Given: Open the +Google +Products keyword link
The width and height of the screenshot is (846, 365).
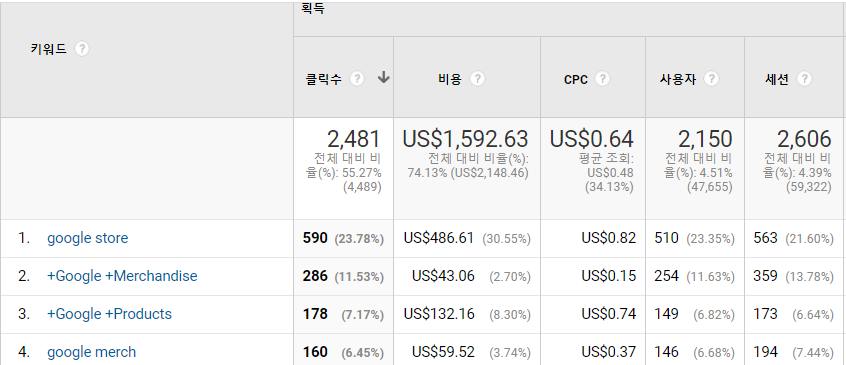Looking at the screenshot, I should pyautogui.click(x=110, y=314).
